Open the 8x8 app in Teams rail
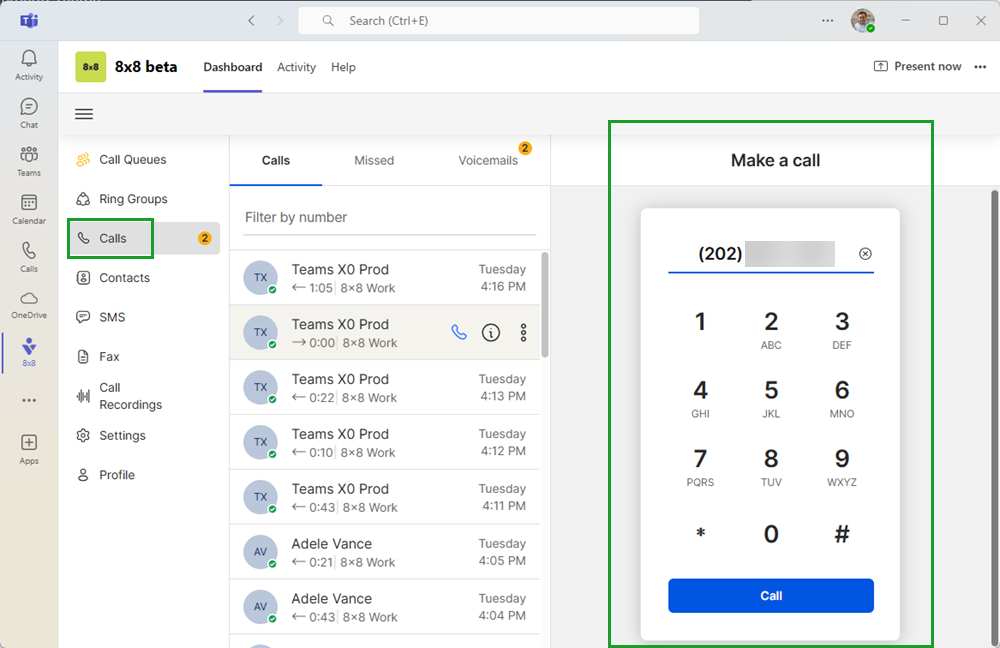Image resolution: width=1000 pixels, height=648 pixels. [x=29, y=351]
